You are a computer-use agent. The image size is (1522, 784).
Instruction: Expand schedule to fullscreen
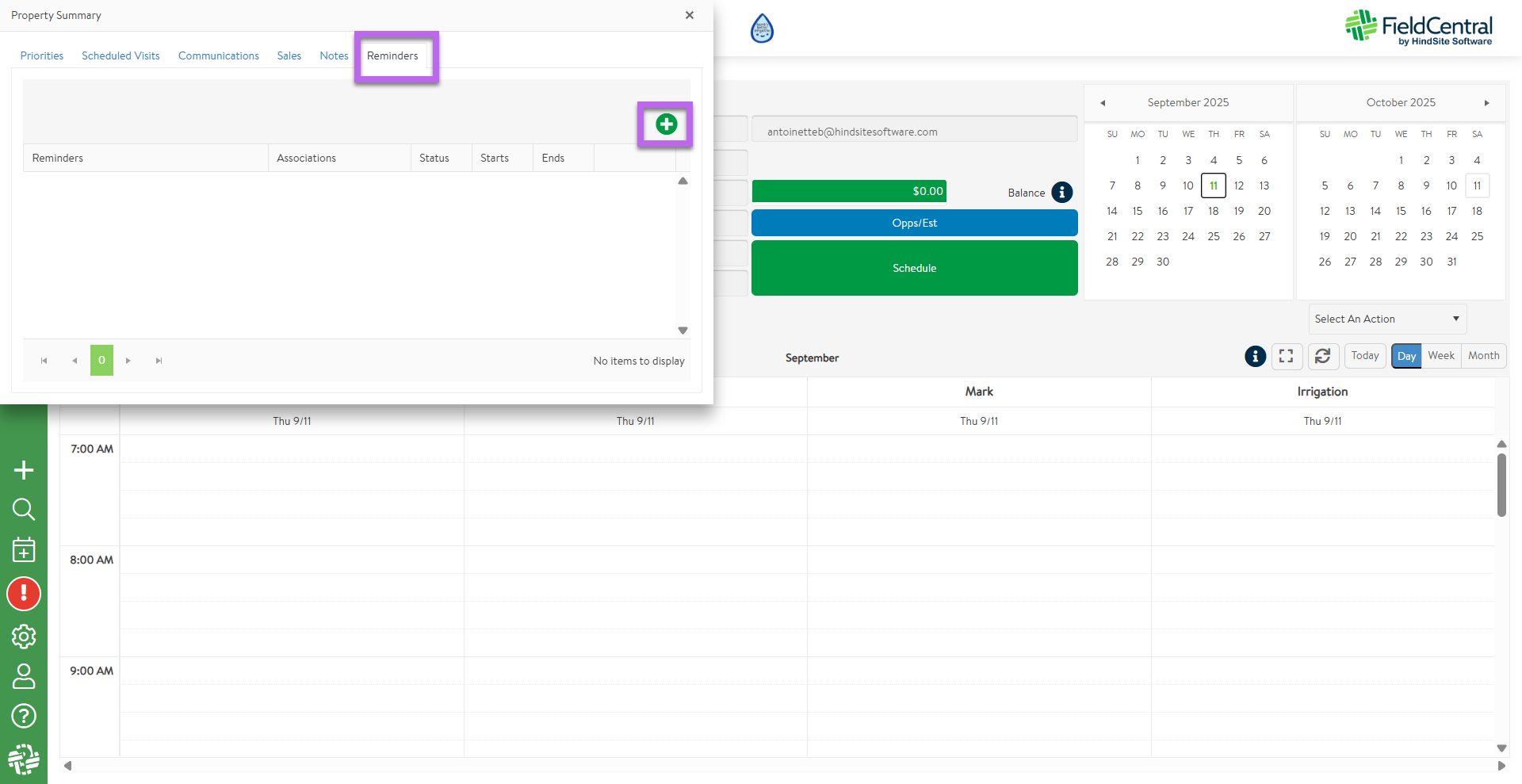coord(1286,357)
